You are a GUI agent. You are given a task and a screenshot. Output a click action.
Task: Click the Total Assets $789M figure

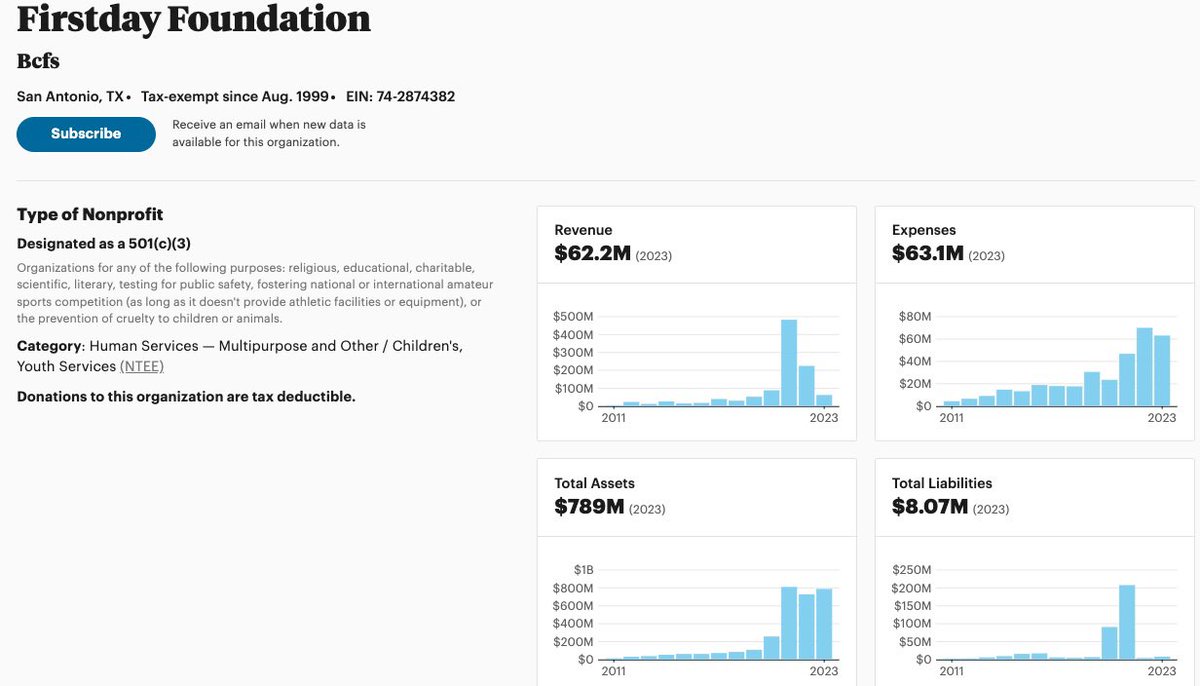coord(589,507)
